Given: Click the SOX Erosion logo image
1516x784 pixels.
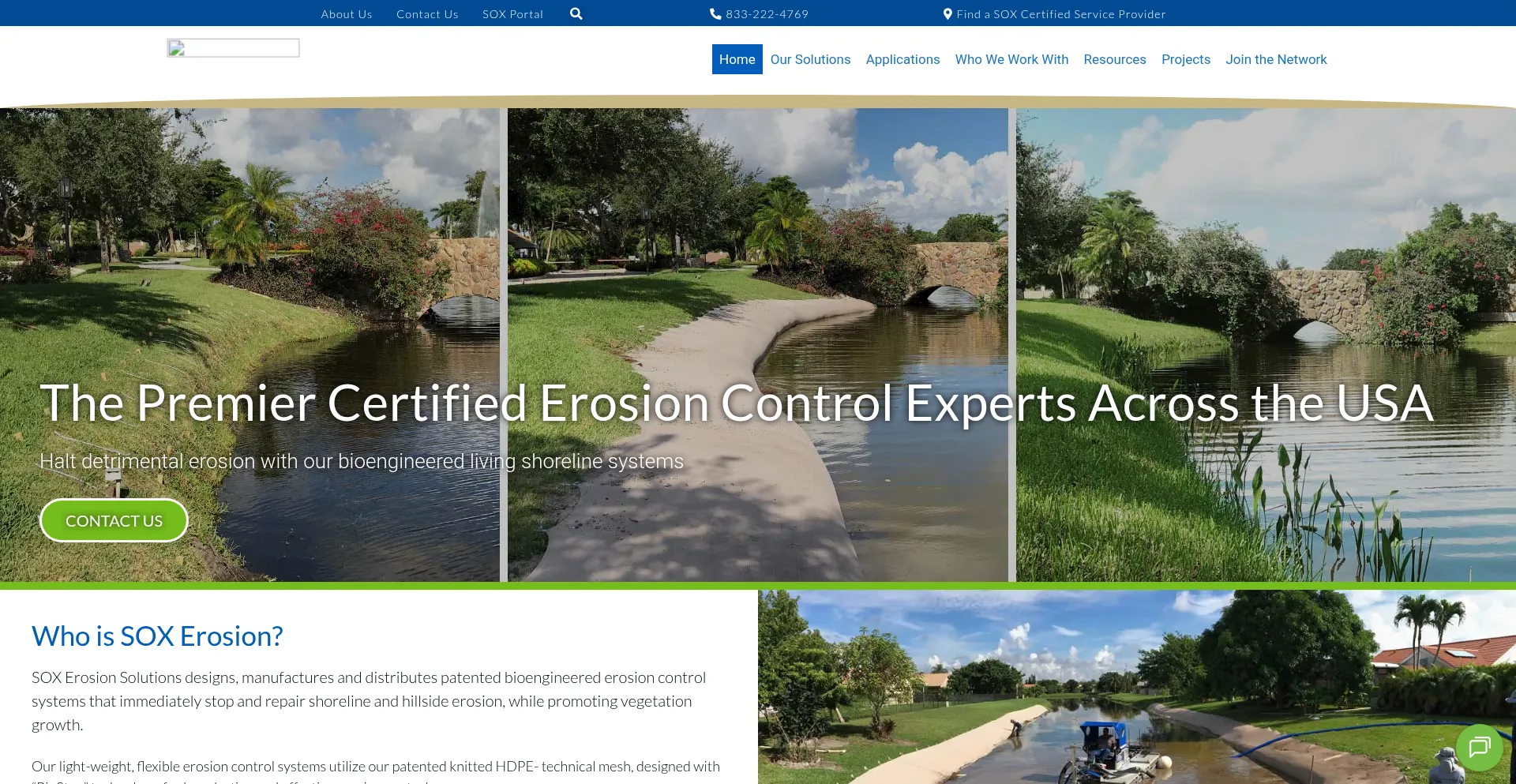Looking at the screenshot, I should click(x=233, y=48).
